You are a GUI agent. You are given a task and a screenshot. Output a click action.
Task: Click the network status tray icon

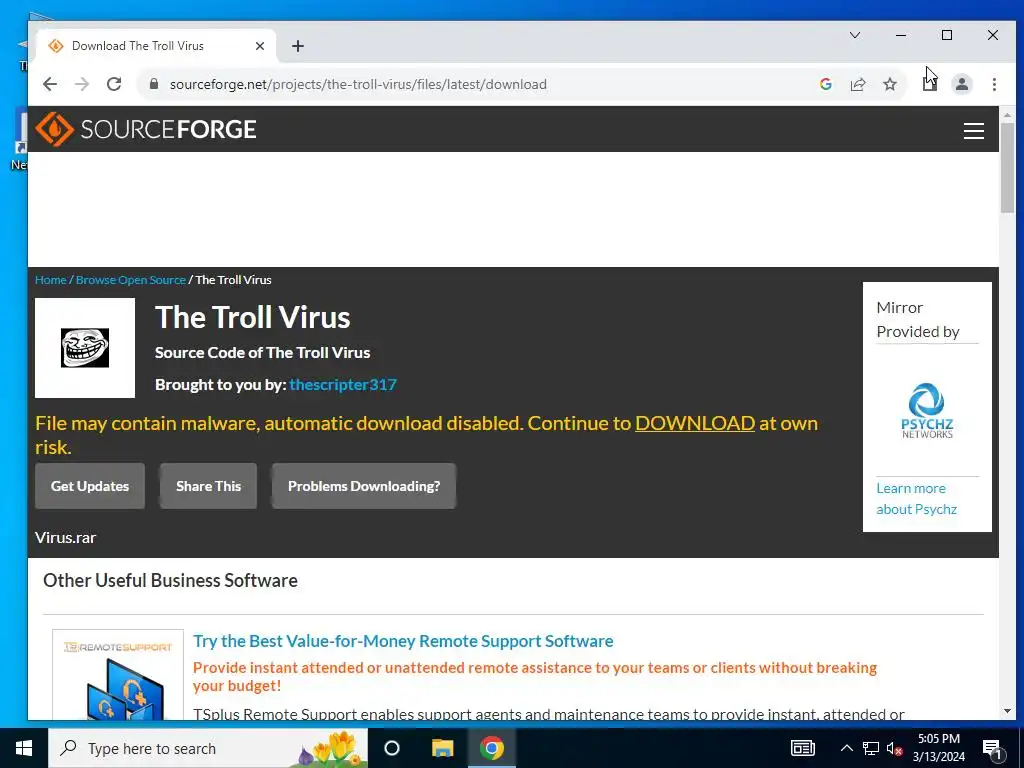[x=871, y=748]
